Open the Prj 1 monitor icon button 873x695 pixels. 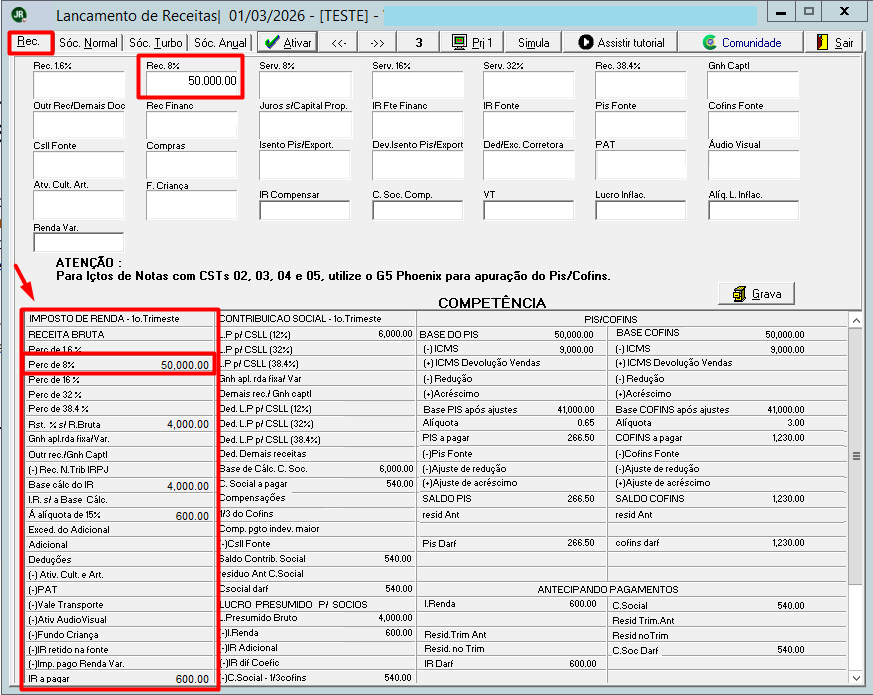[472, 43]
